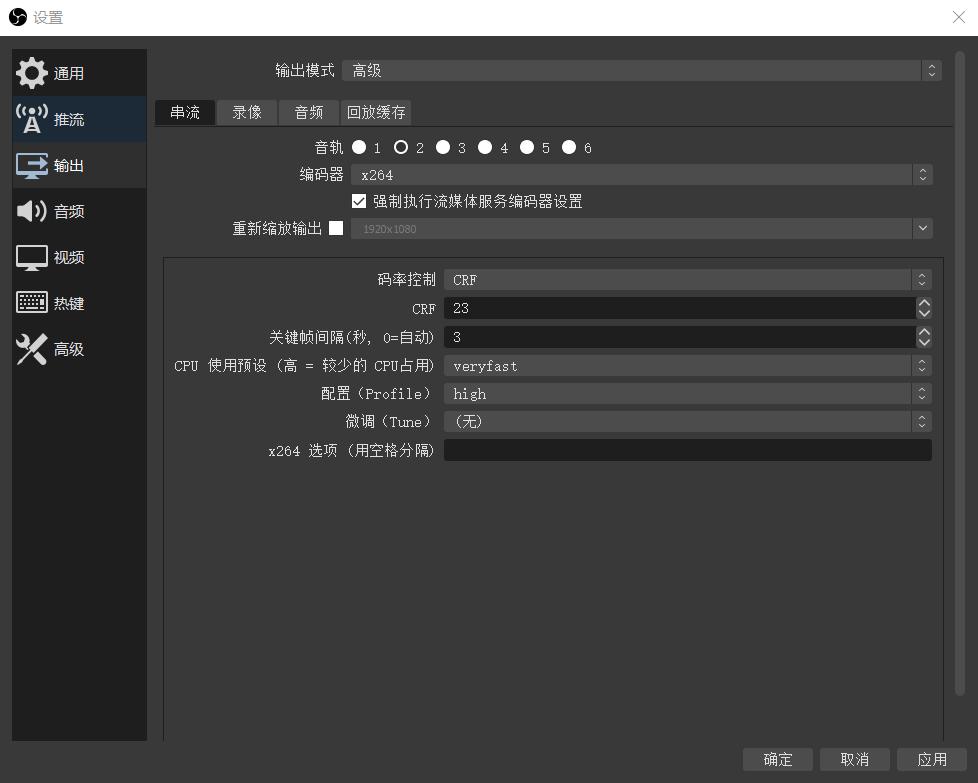The width and height of the screenshot is (978, 783).
Task: Open the 音频 speaker icon in sidebar
Action: pos(31,211)
